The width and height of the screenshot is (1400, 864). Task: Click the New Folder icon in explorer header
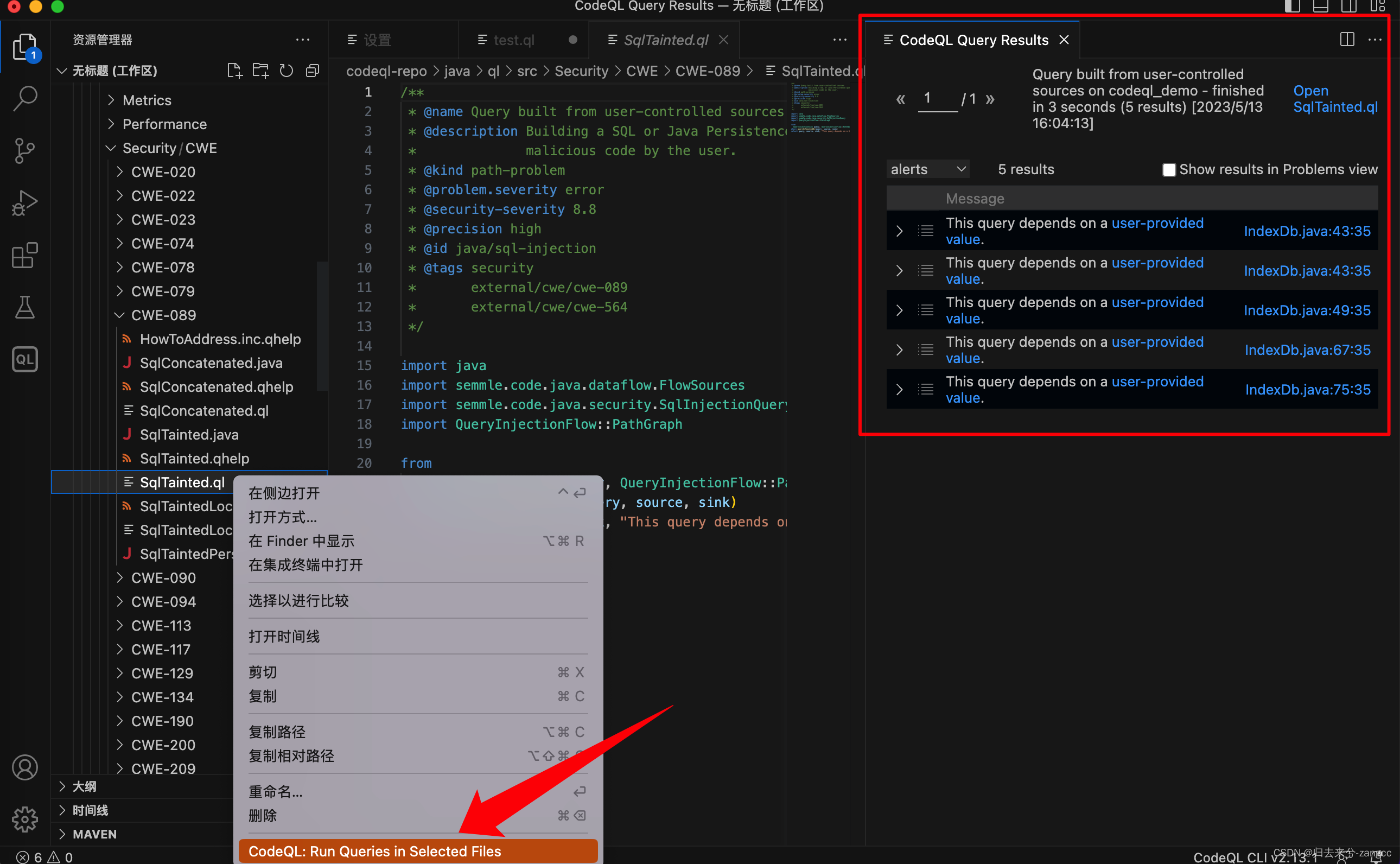260,71
